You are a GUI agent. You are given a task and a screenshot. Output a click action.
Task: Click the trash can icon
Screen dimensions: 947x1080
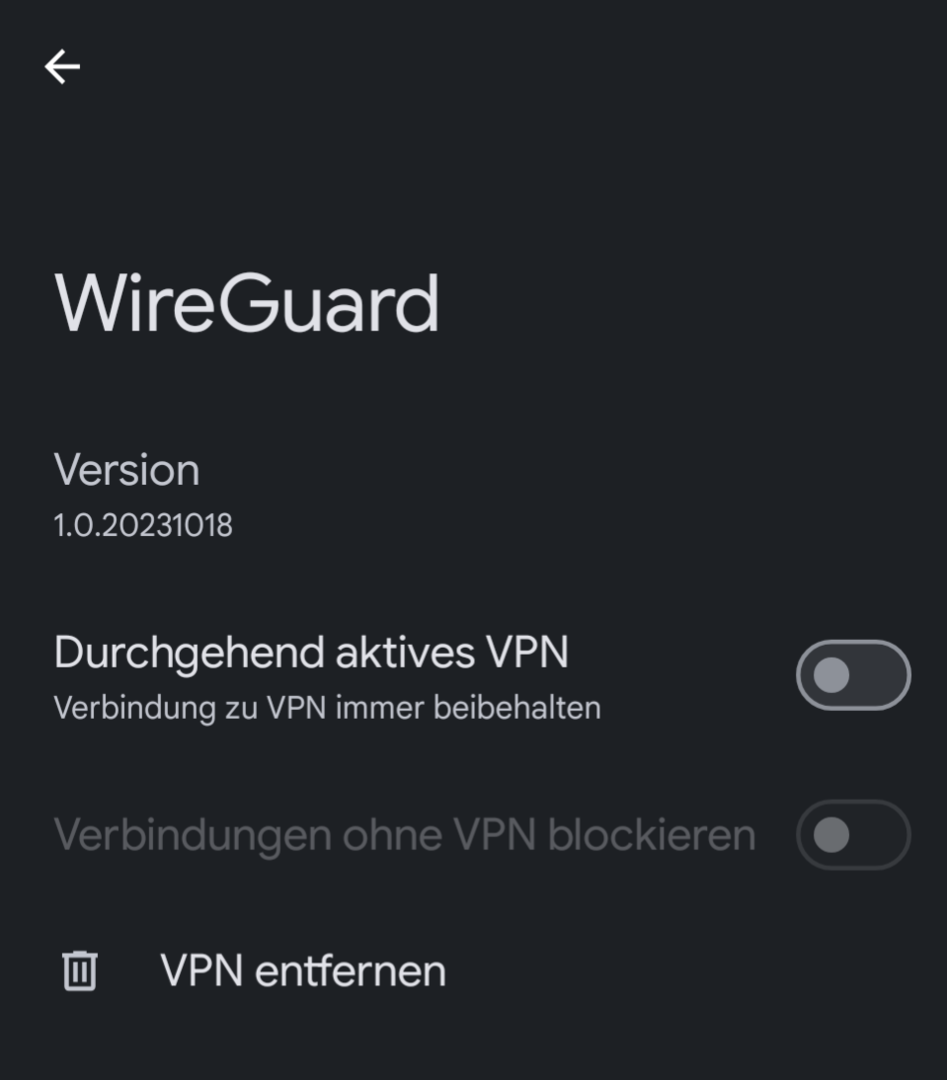tap(80, 971)
